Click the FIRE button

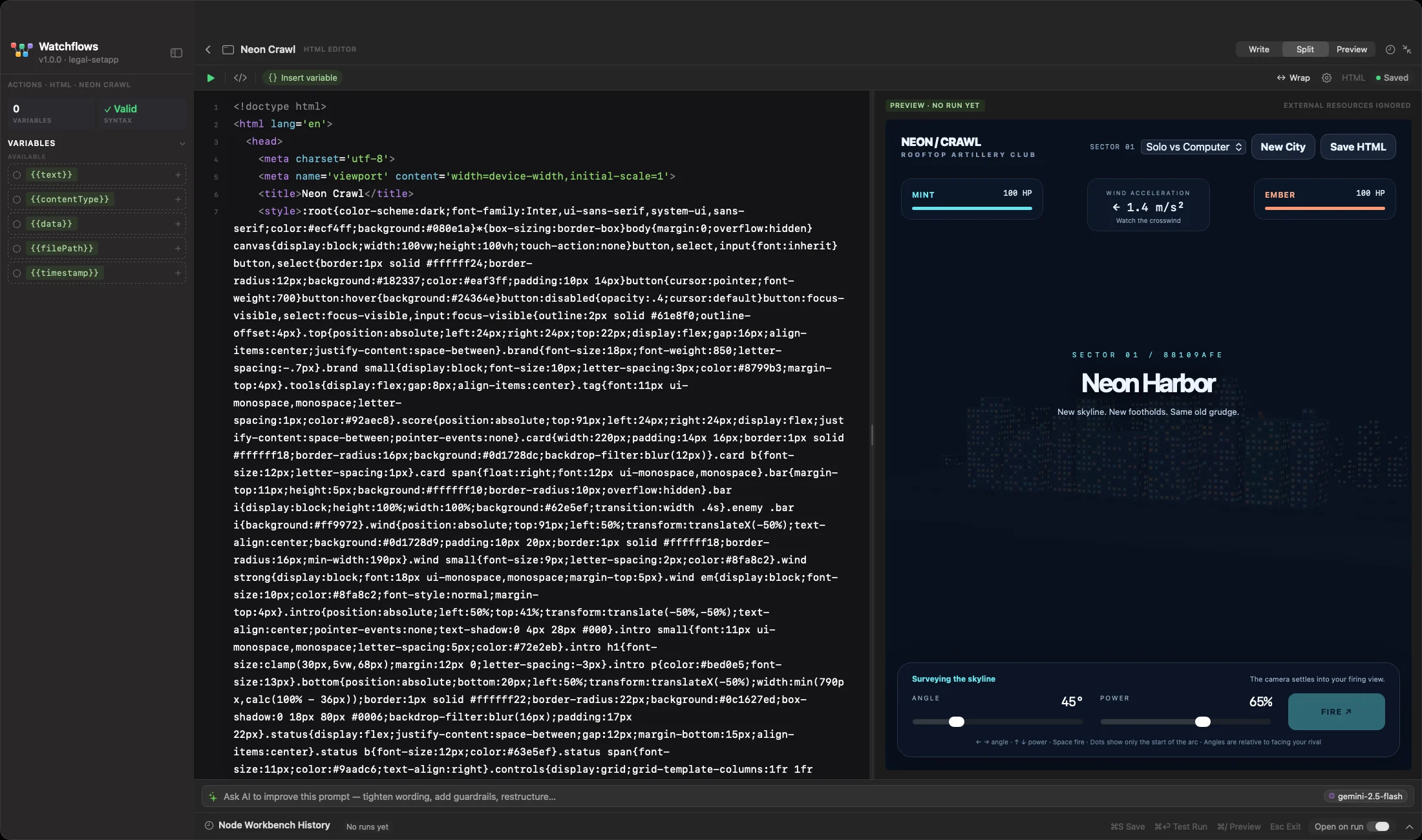(x=1336, y=711)
